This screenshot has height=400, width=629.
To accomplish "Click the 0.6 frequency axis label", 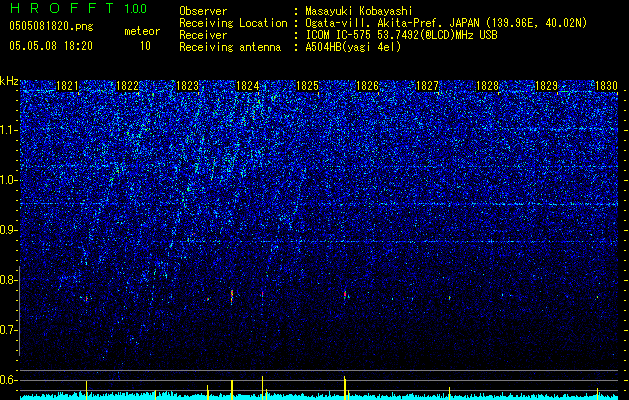I will [9, 380].
